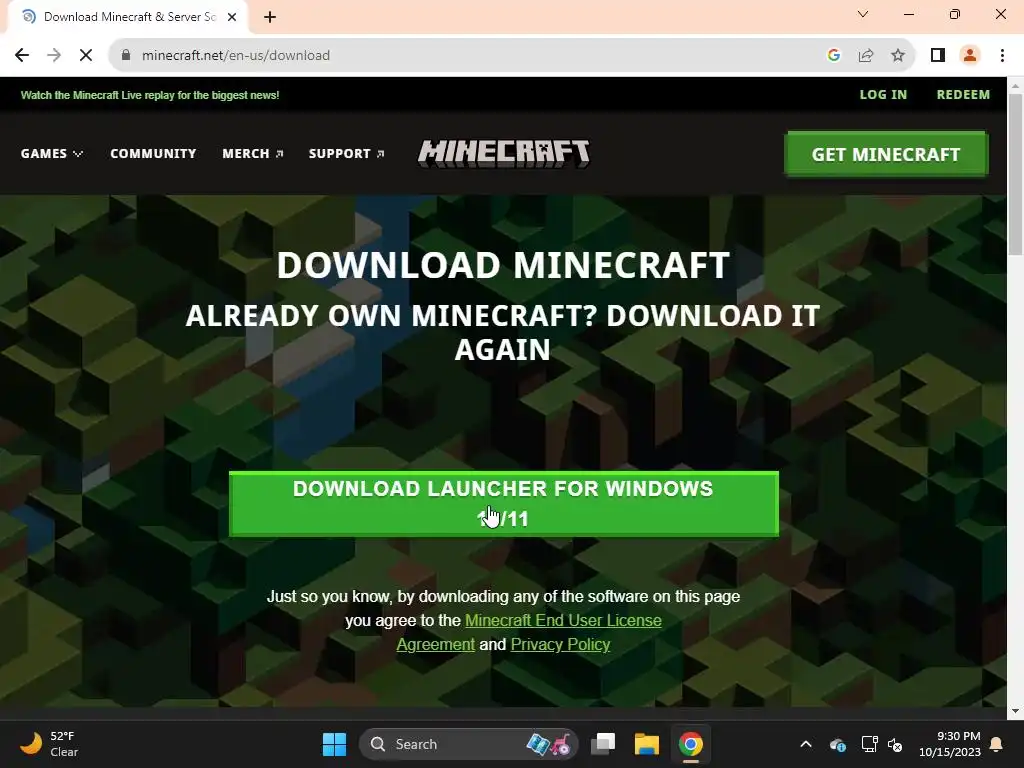Viewport: 1024px width, 768px height.
Task: Open File Explorer from the taskbar
Action: 647,744
